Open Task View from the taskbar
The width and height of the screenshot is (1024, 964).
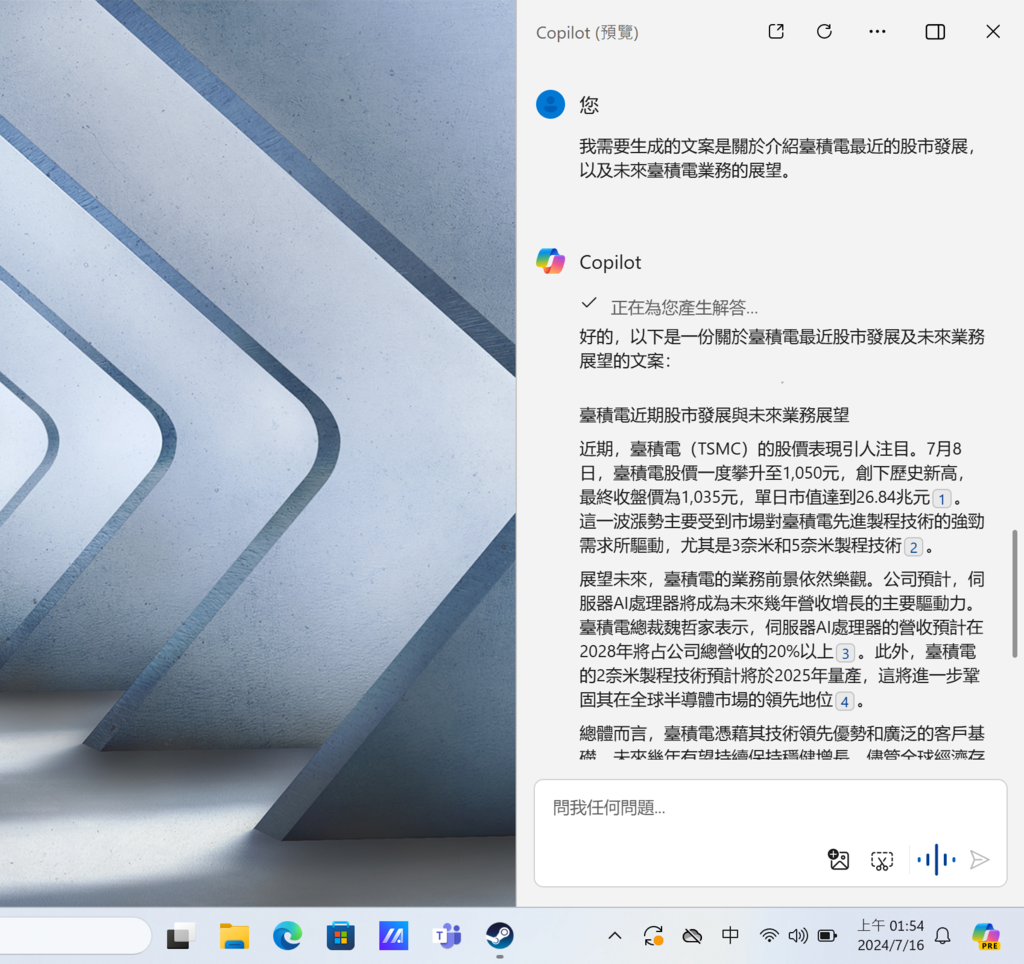point(181,937)
